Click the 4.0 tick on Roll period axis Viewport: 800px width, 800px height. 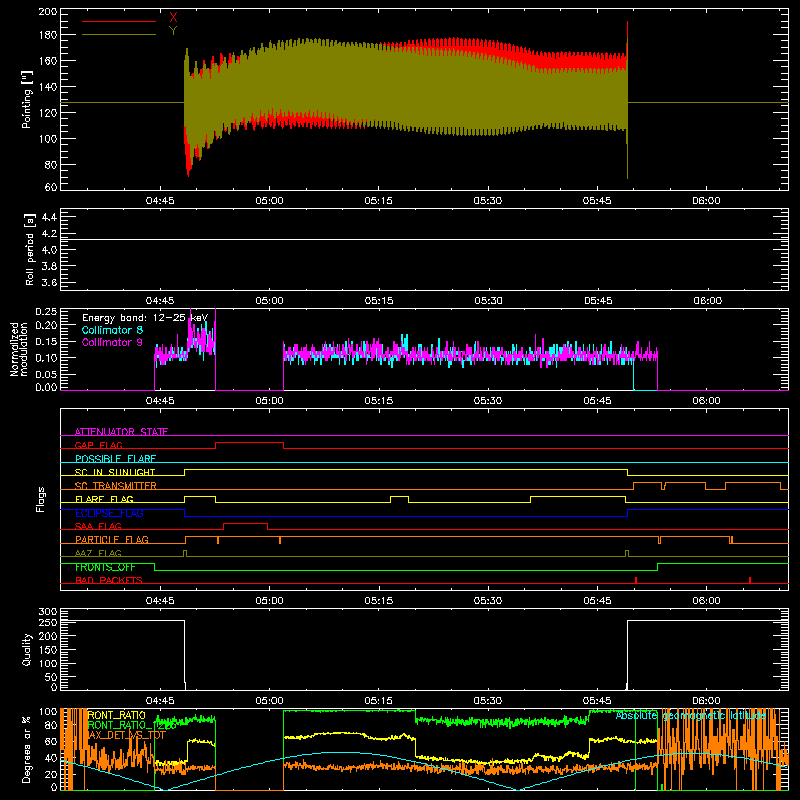[49, 250]
